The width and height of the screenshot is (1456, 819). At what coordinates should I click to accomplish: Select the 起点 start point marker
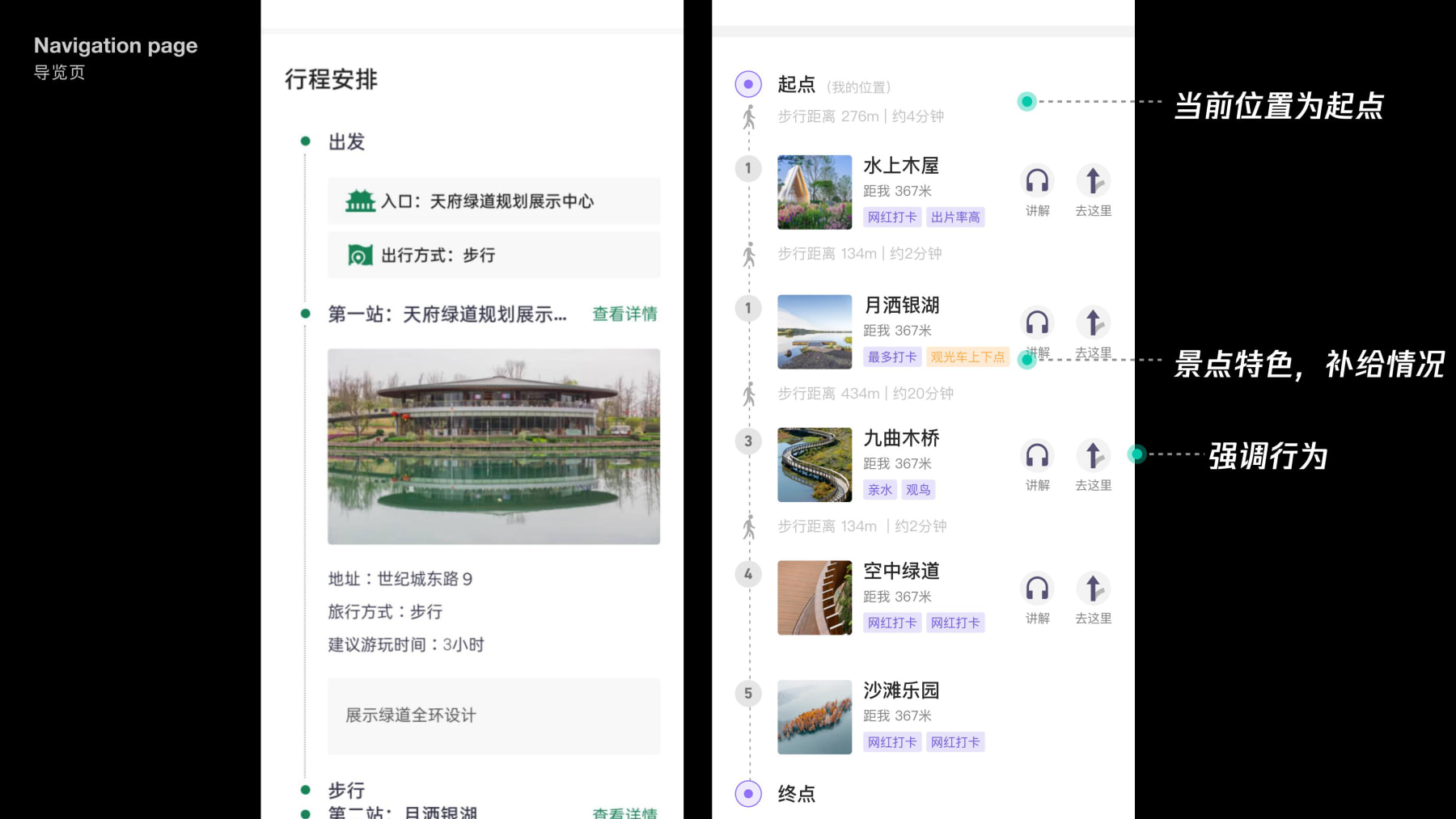[749, 83]
